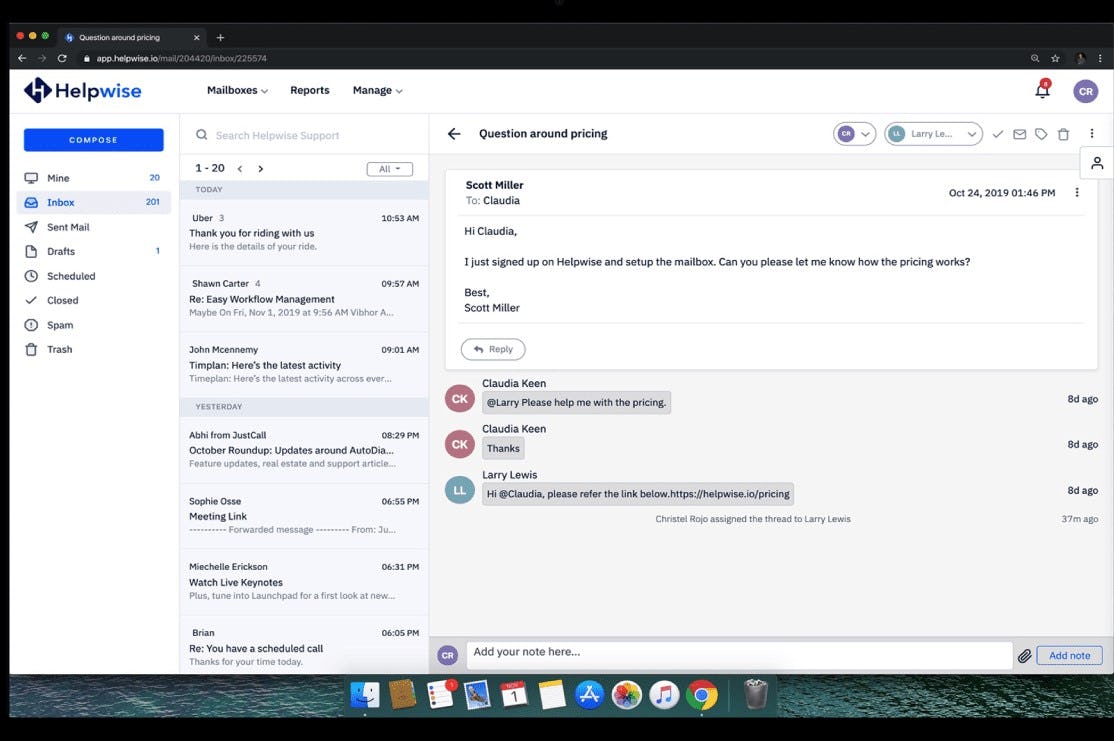Image resolution: width=1114 pixels, height=741 pixels.
Task: Reload the page in the browser
Action: 62,58
